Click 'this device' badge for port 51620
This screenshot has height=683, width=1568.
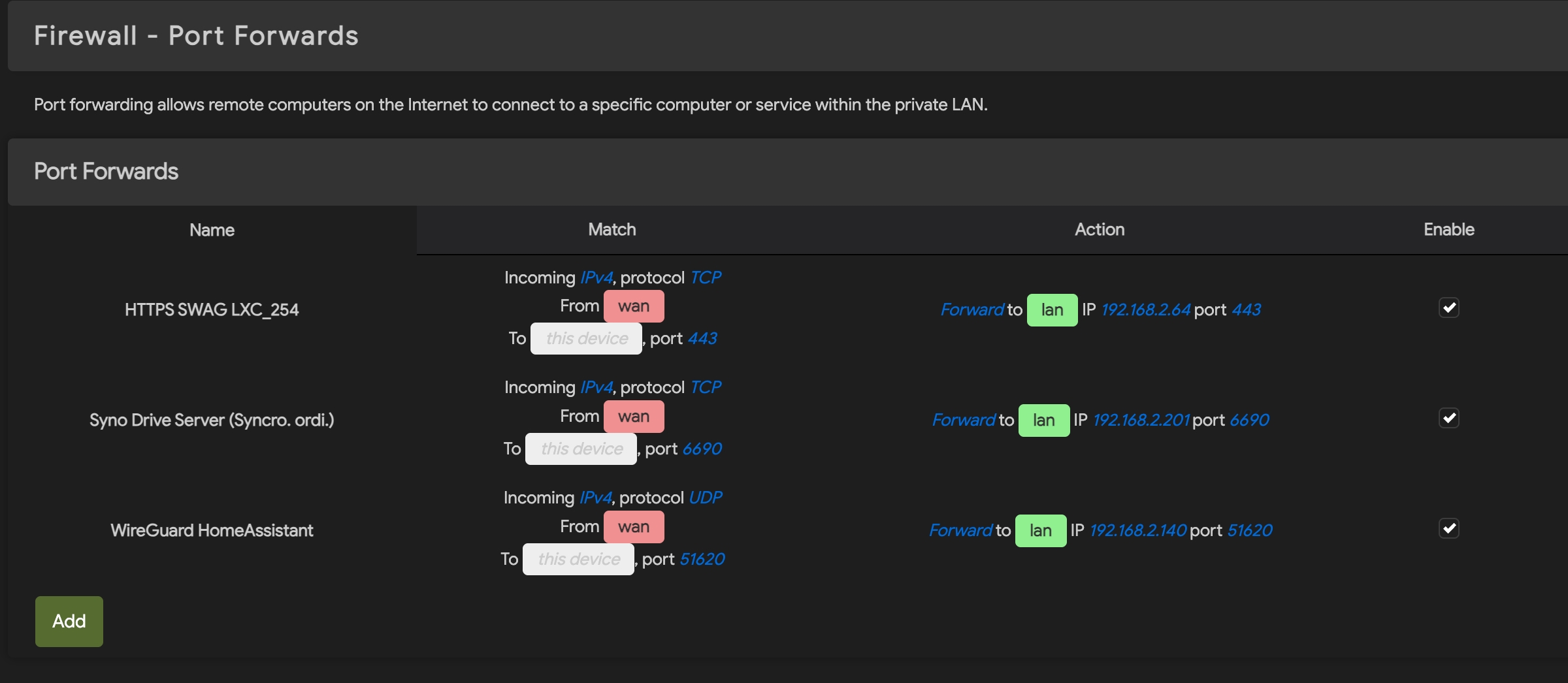point(578,559)
